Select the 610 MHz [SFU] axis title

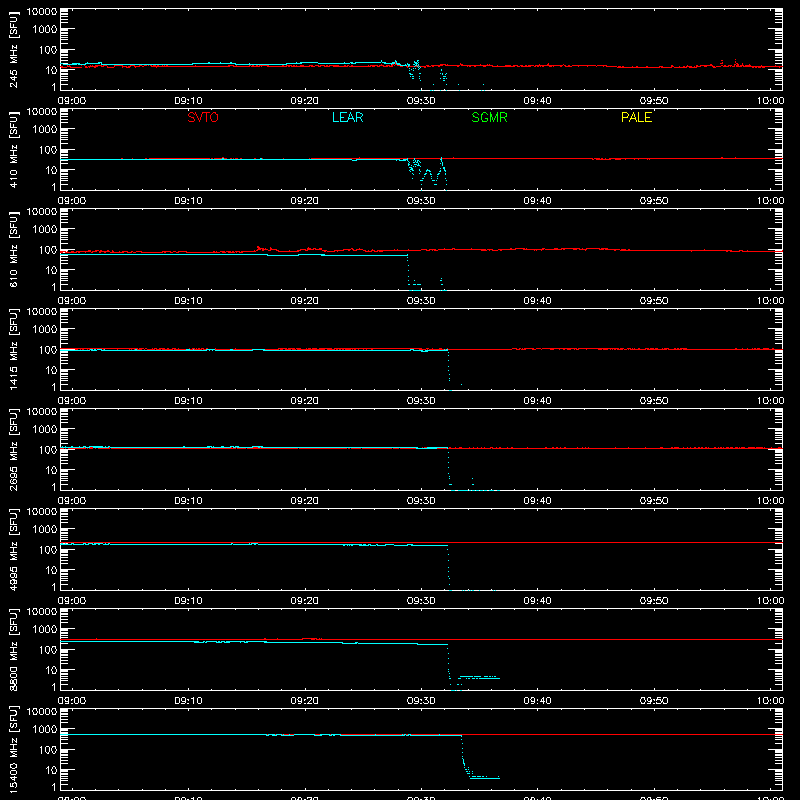(x=14, y=249)
